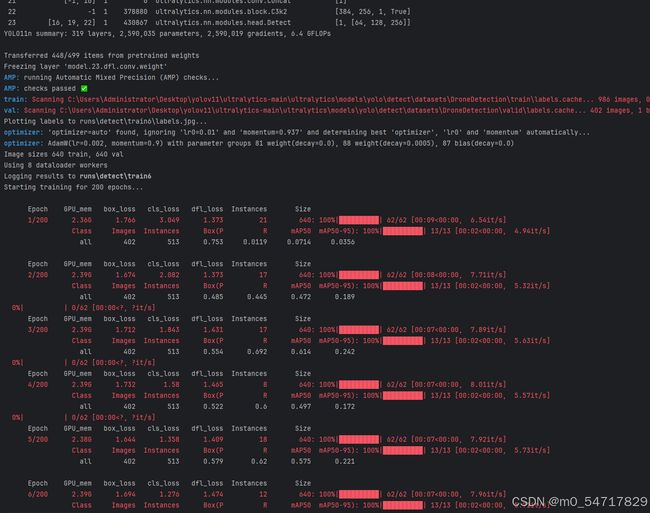The height and width of the screenshot is (513, 650).
Task: Click the epoch label '5/200'
Action: [x=38, y=439]
